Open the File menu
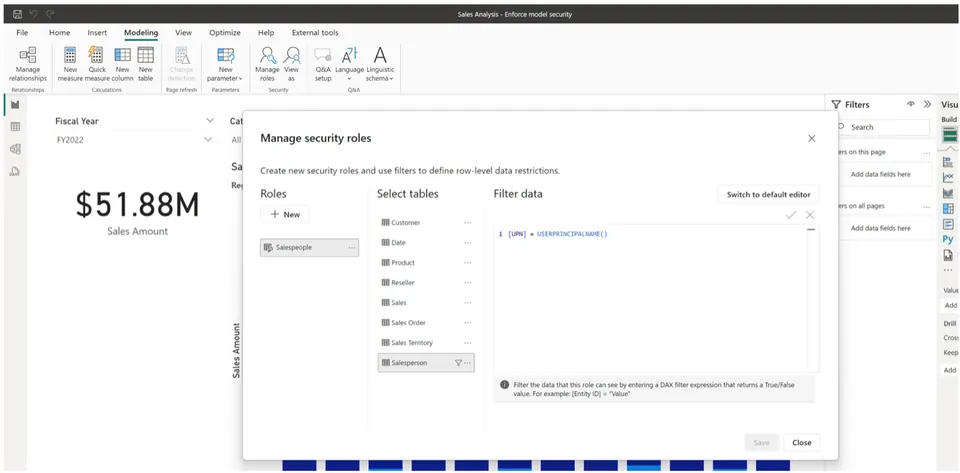The image size is (960, 473). [22, 32]
